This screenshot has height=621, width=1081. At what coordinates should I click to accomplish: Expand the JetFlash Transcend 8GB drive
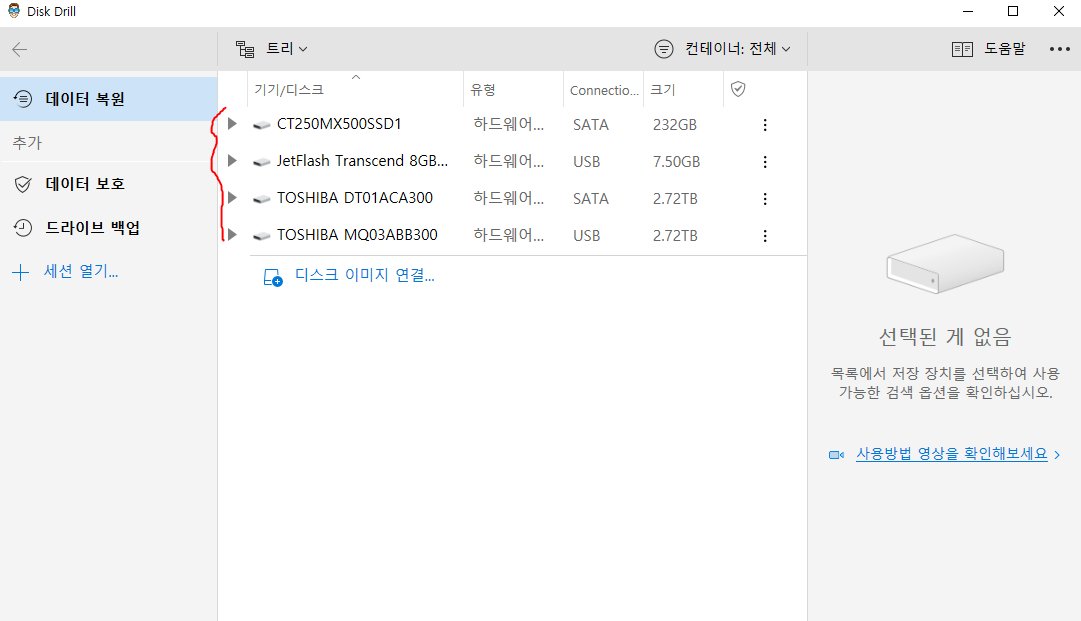point(231,161)
